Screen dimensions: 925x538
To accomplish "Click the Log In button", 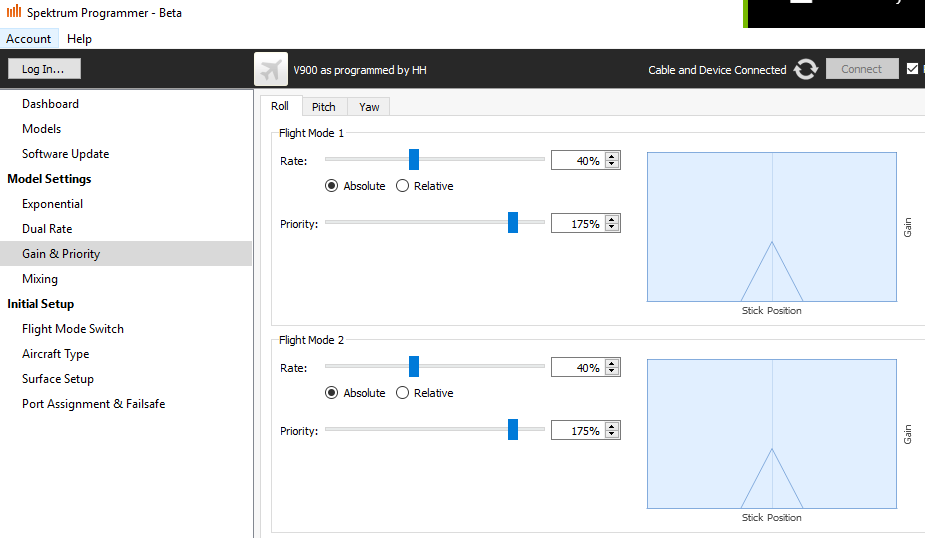I will [44, 69].
